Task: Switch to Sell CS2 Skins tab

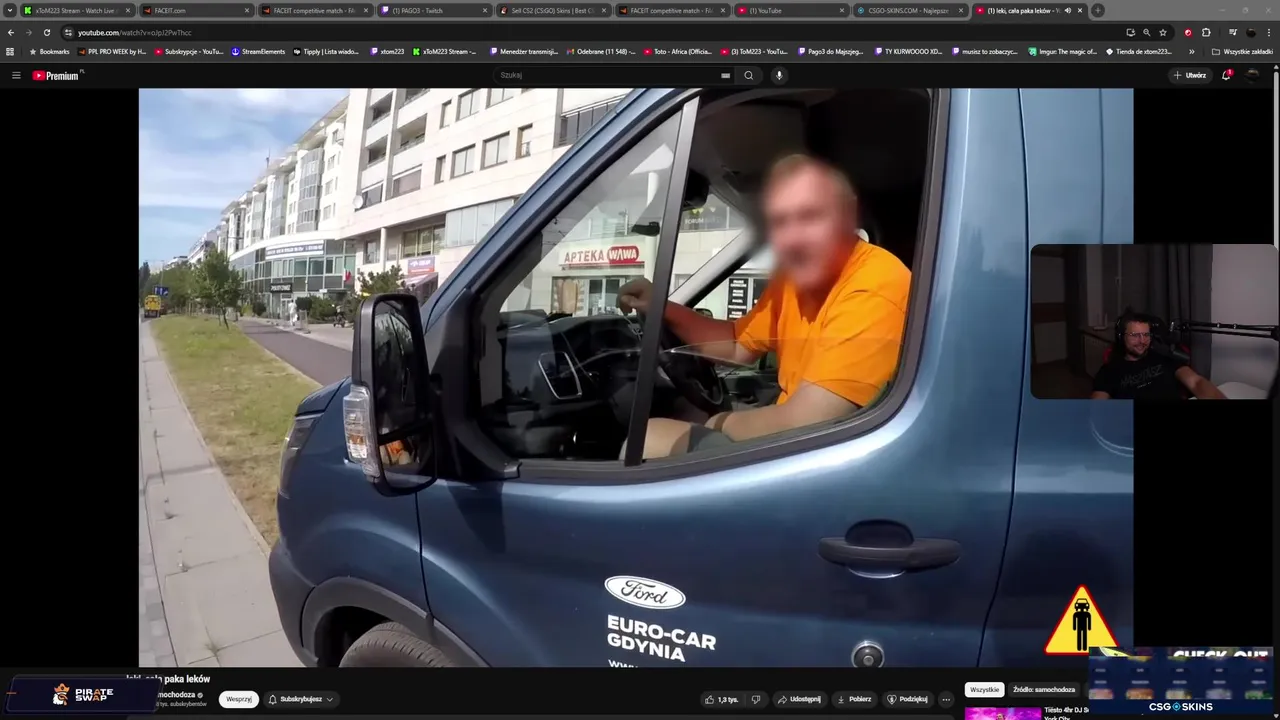Action: (x=552, y=10)
